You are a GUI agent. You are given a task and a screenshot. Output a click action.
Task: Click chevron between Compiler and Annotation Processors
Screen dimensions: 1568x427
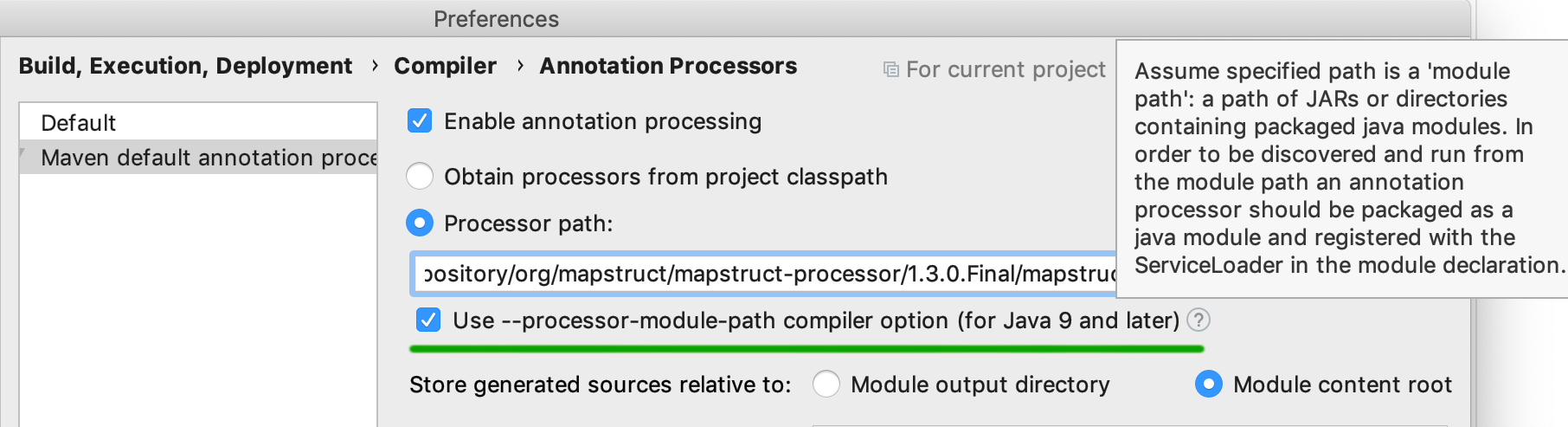tap(520, 66)
